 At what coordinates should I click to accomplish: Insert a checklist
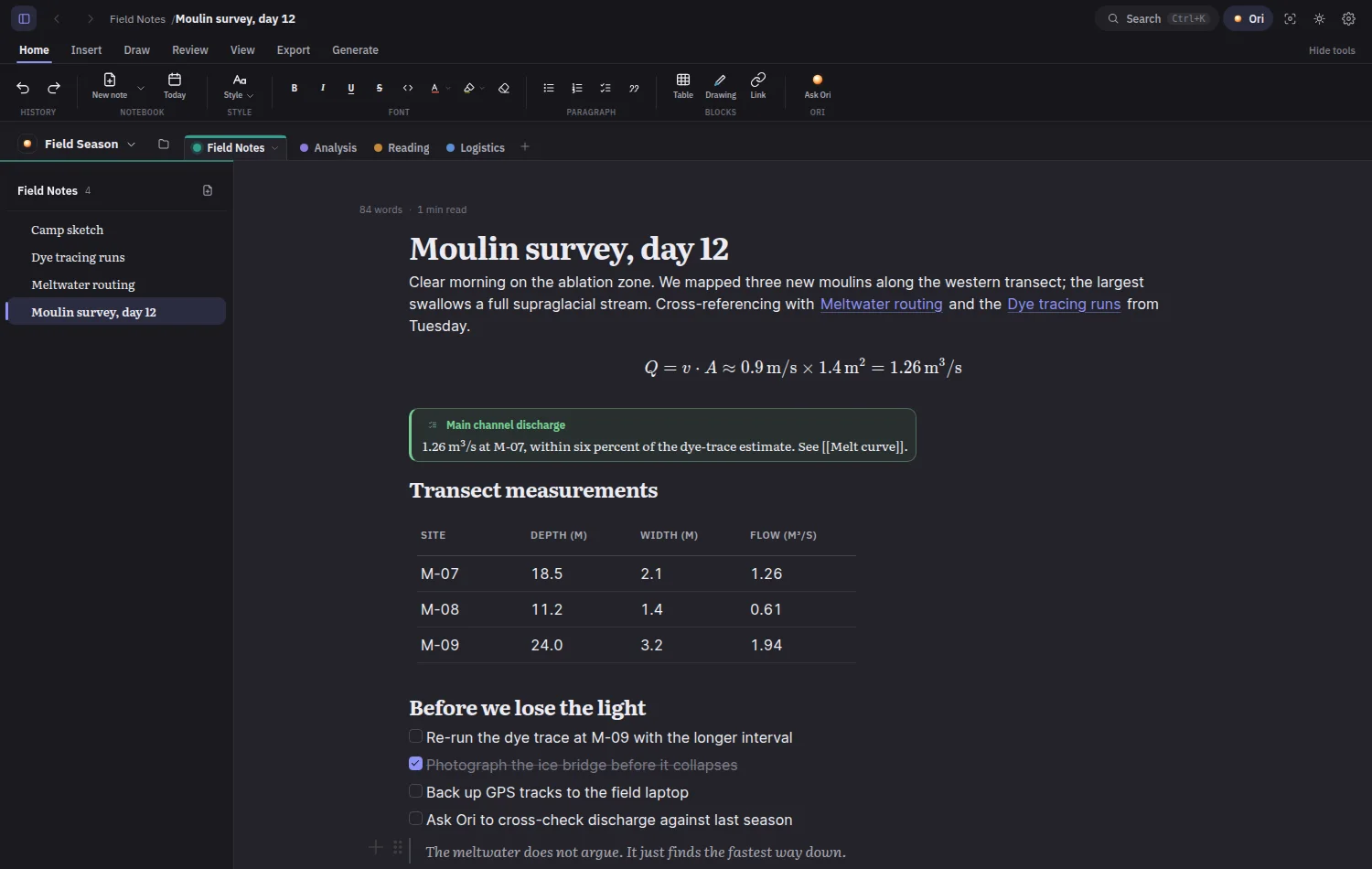606,88
